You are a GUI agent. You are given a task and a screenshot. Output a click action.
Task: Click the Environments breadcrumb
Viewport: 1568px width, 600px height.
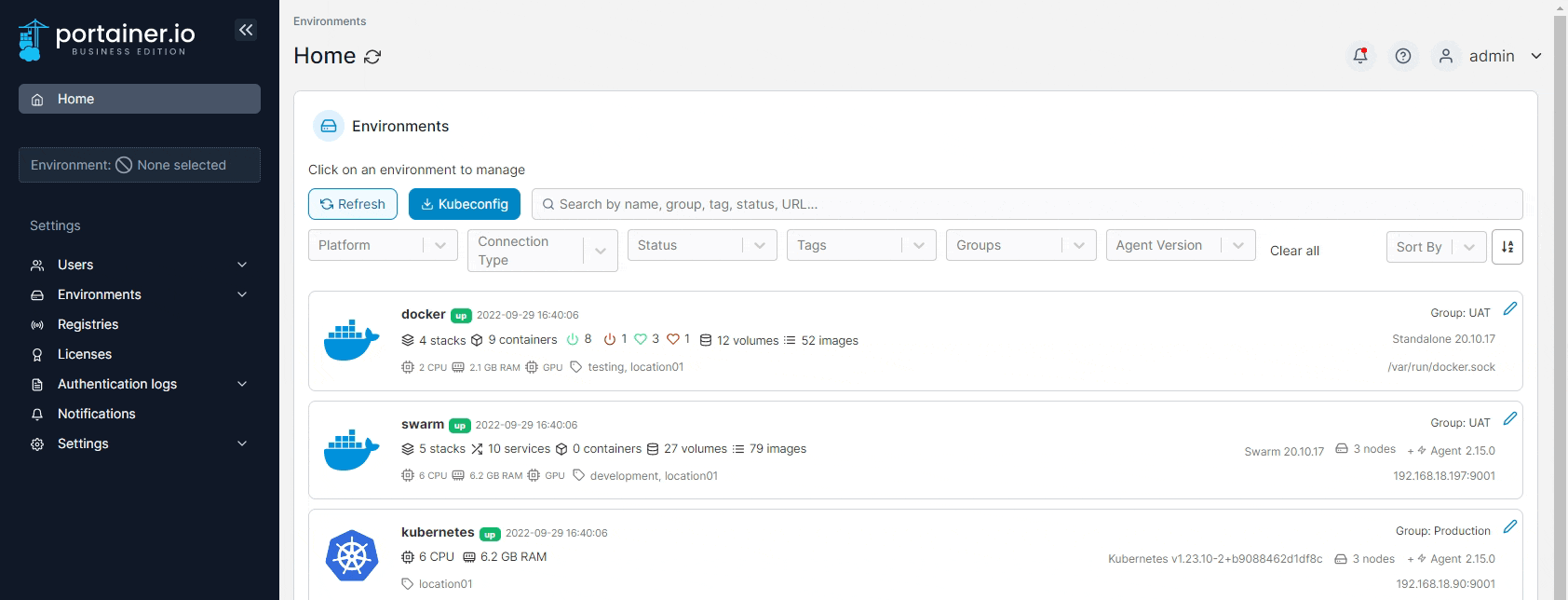[330, 20]
